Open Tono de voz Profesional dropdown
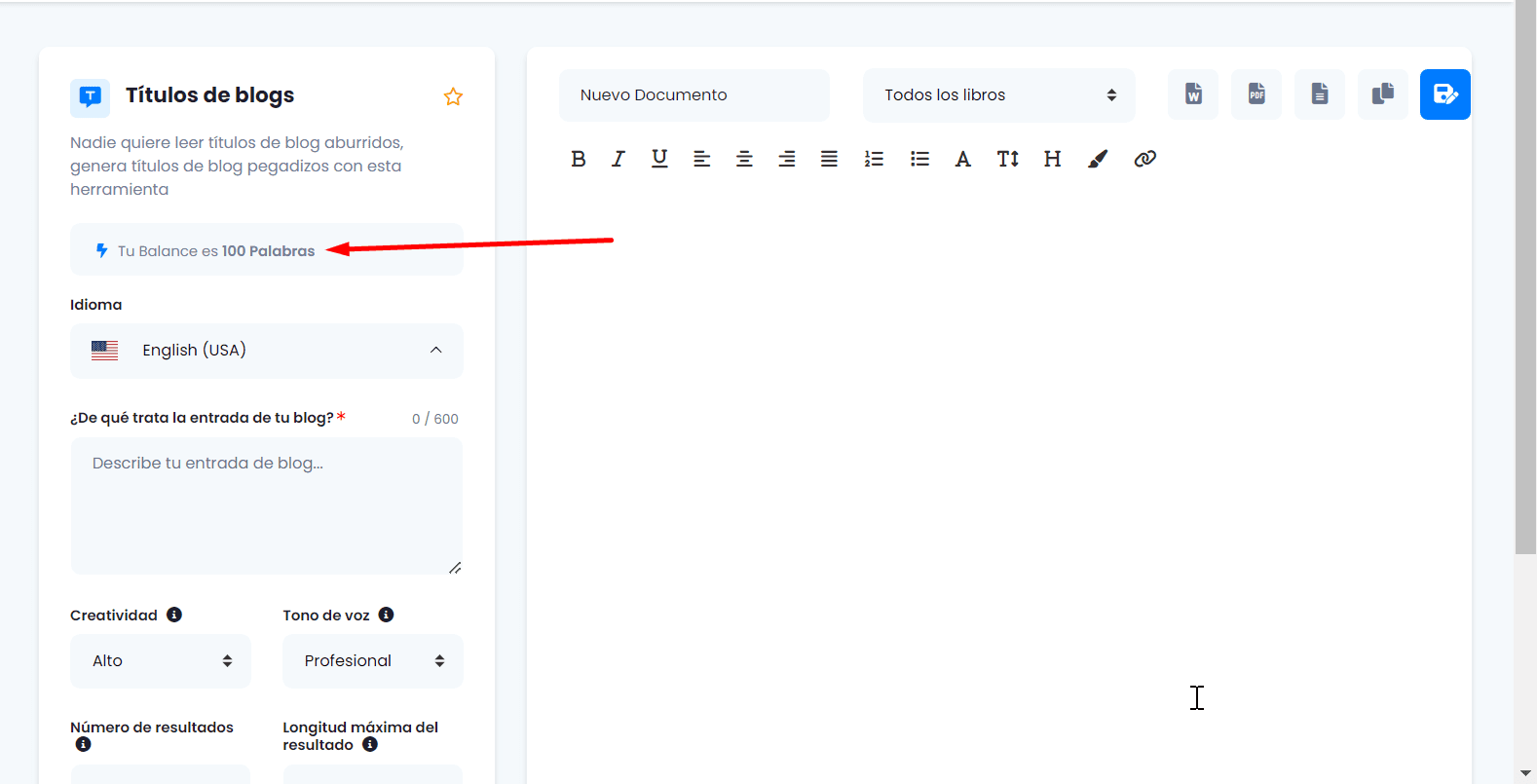 tap(372, 661)
